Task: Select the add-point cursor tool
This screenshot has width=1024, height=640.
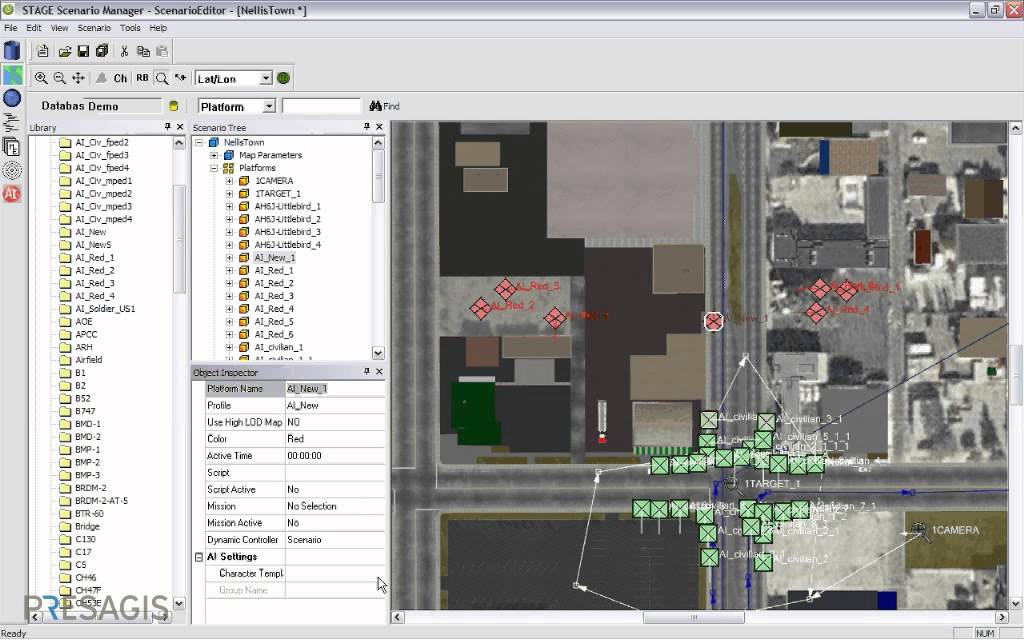Action: coord(180,78)
